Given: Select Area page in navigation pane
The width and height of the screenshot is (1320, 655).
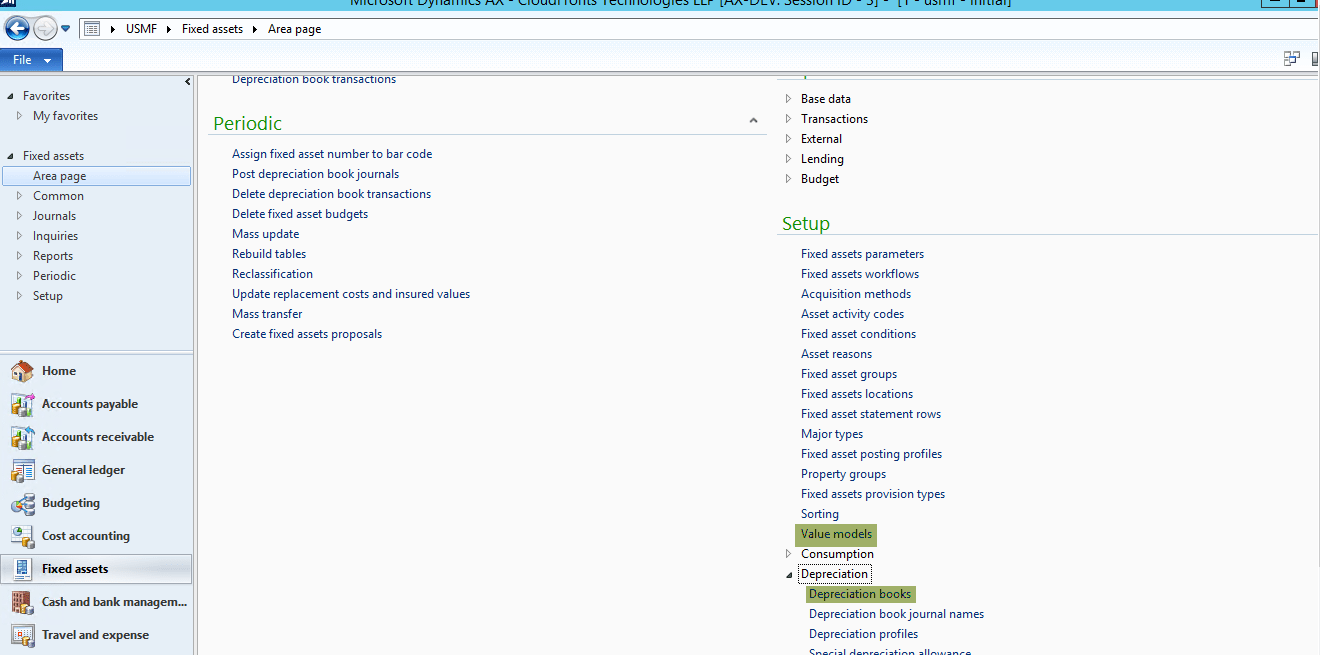Looking at the screenshot, I should [x=96, y=176].
